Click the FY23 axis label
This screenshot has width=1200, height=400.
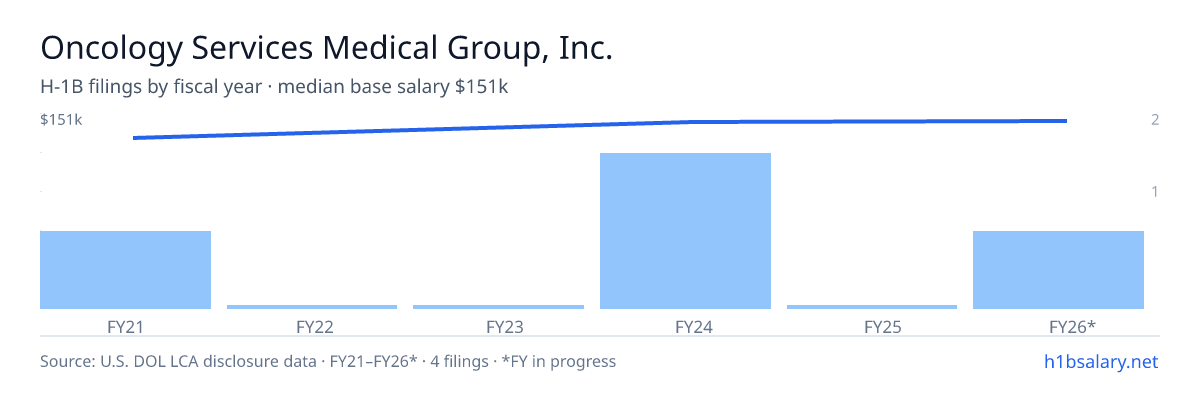coord(498,326)
